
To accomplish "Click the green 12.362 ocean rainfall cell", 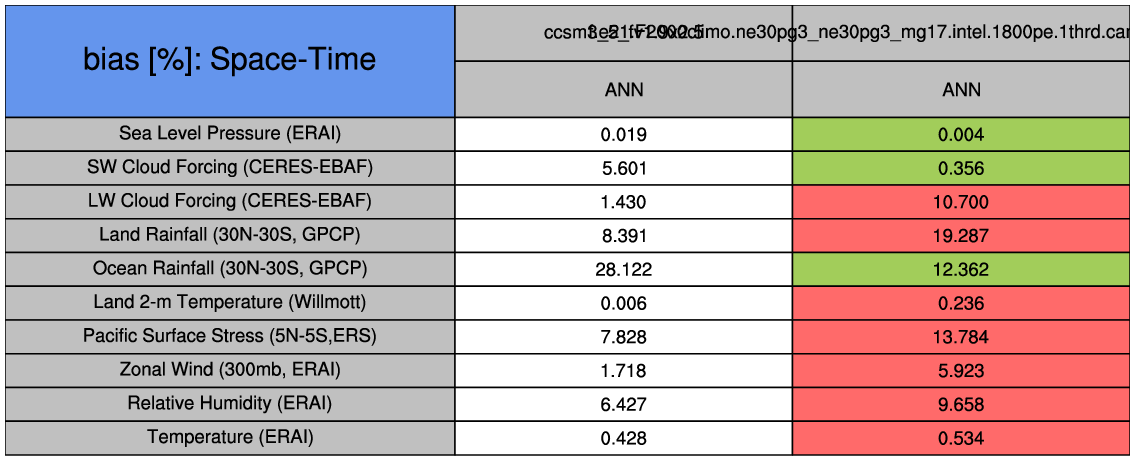I will pyautogui.click(x=961, y=269).
